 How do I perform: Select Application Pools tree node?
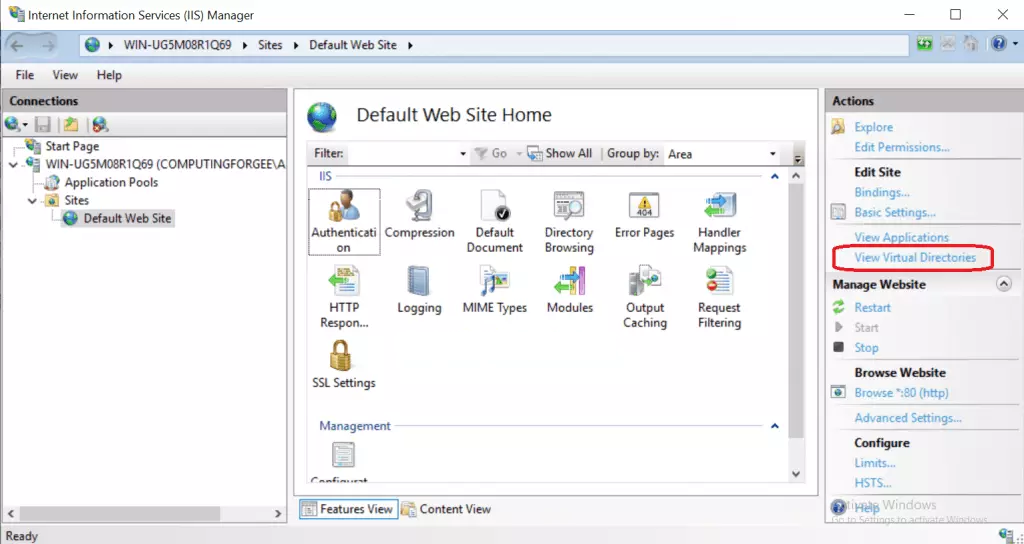tap(111, 182)
